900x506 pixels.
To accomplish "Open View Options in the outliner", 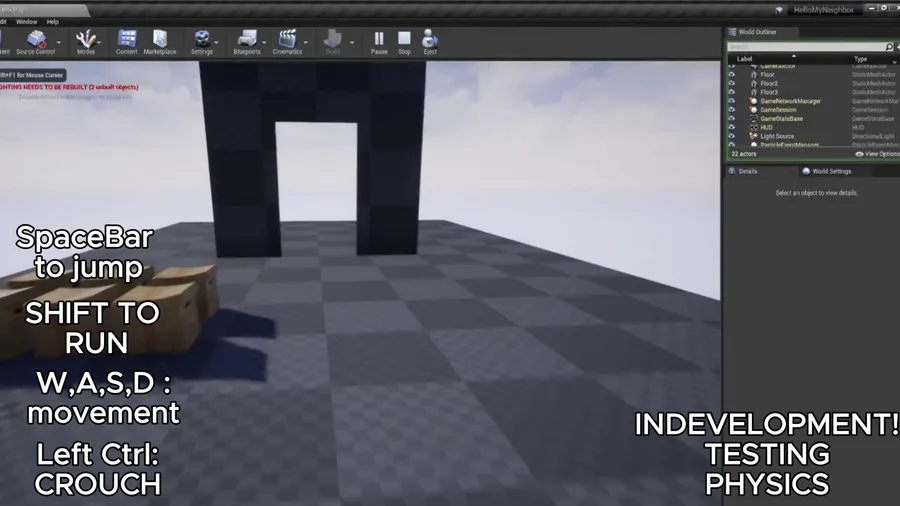I will [x=877, y=154].
